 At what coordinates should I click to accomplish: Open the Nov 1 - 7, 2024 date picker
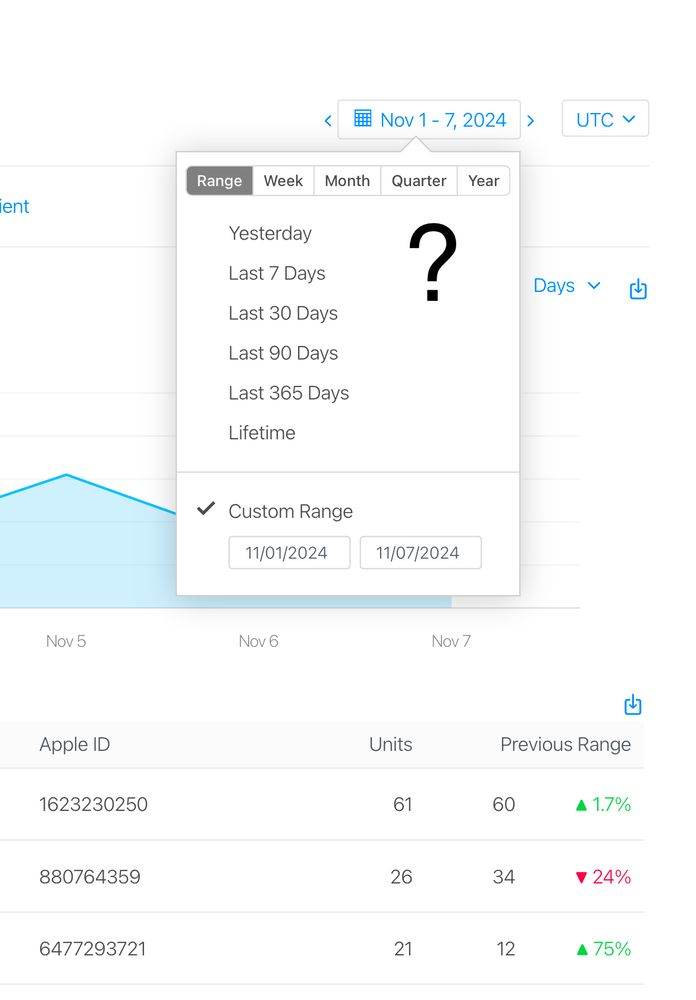[x=429, y=119]
